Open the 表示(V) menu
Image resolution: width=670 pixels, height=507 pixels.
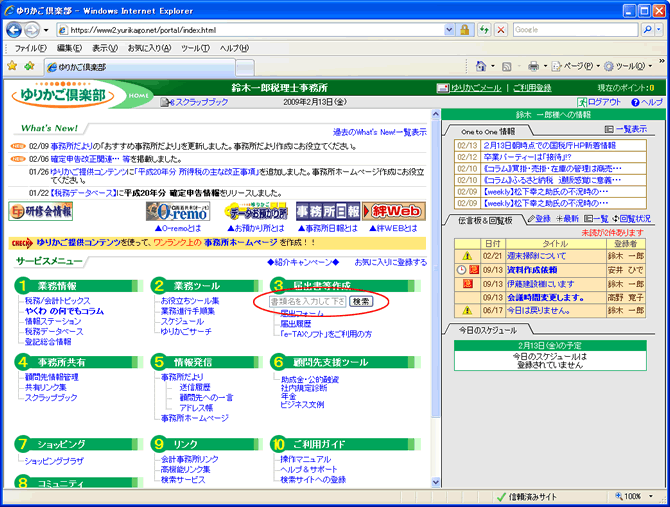105,48
